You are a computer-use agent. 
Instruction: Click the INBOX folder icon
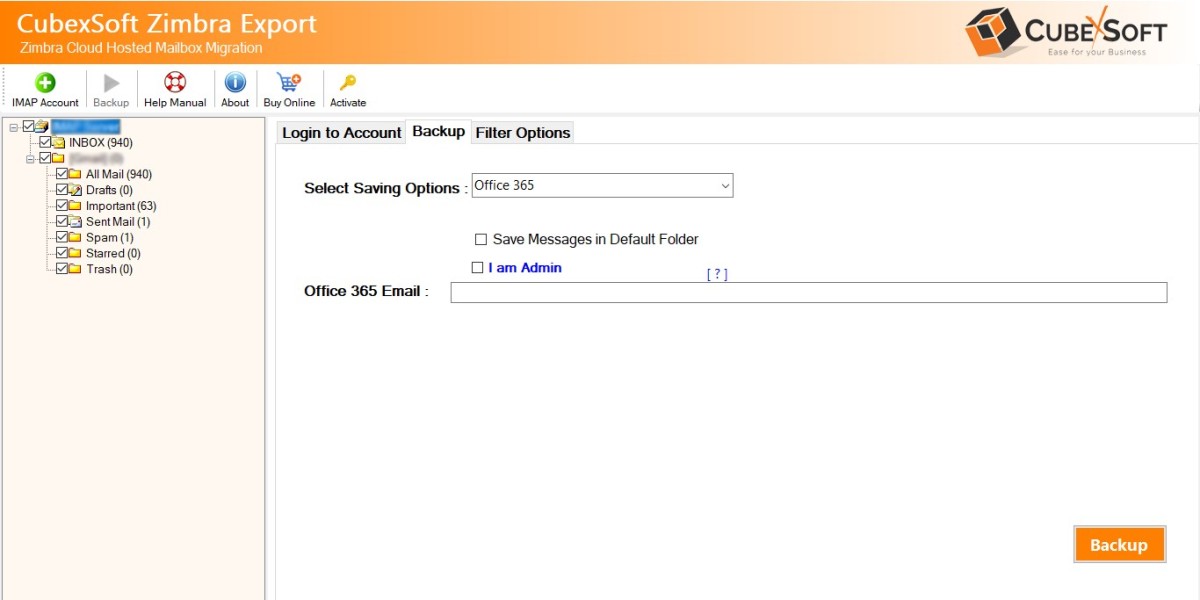click(59, 143)
